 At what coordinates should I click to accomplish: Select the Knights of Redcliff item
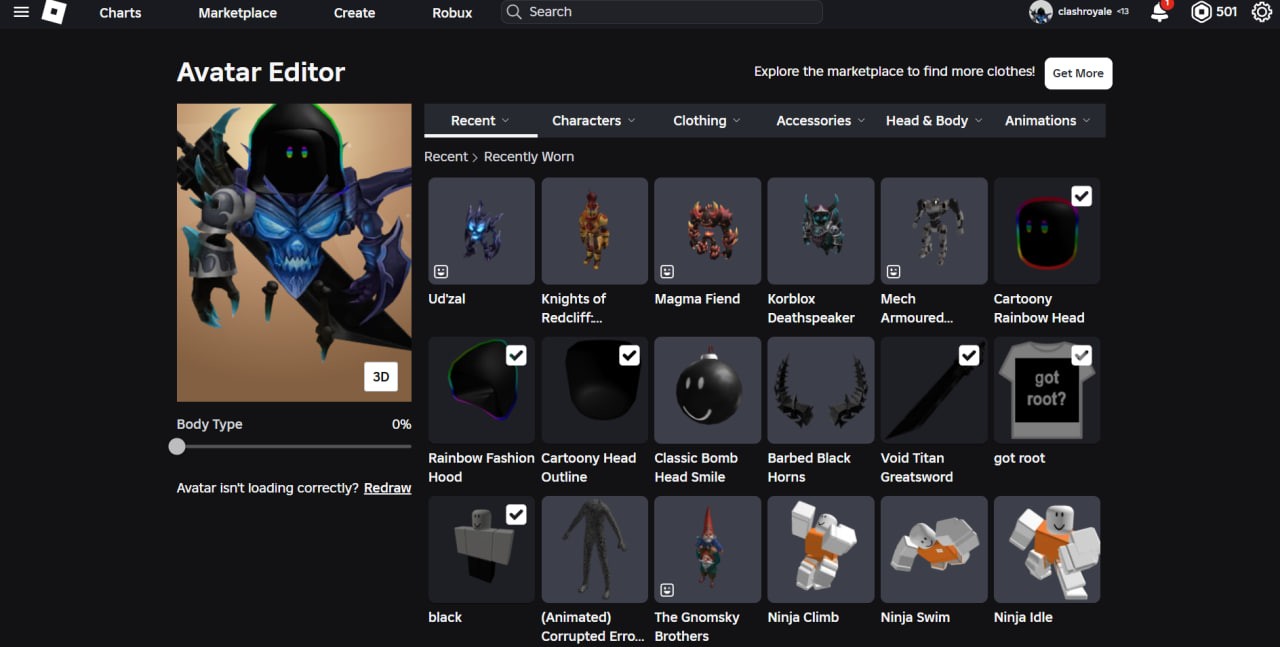(594, 231)
